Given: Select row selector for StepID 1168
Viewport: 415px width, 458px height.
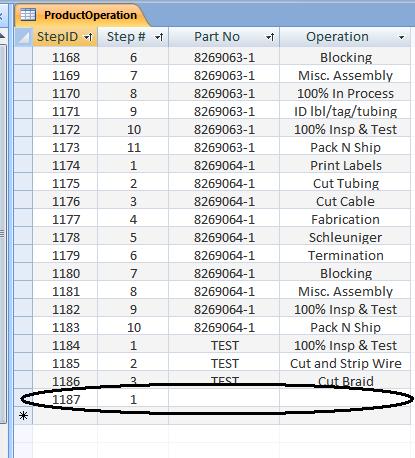Looking at the screenshot, I should coord(23,57).
